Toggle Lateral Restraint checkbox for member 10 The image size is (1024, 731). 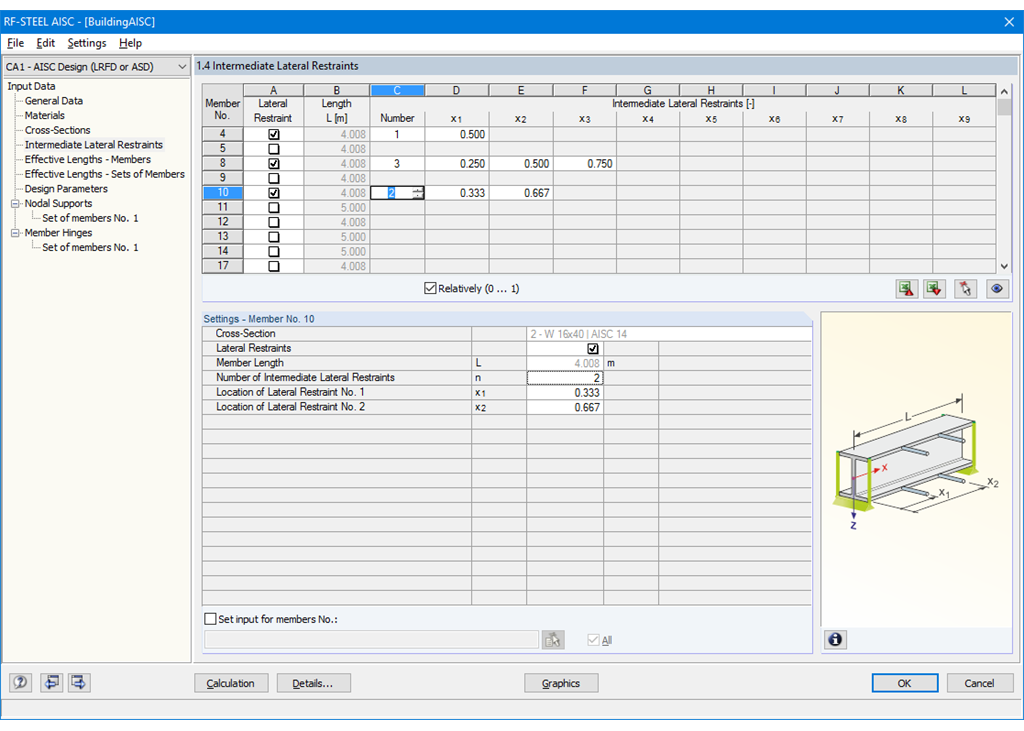[x=274, y=193]
